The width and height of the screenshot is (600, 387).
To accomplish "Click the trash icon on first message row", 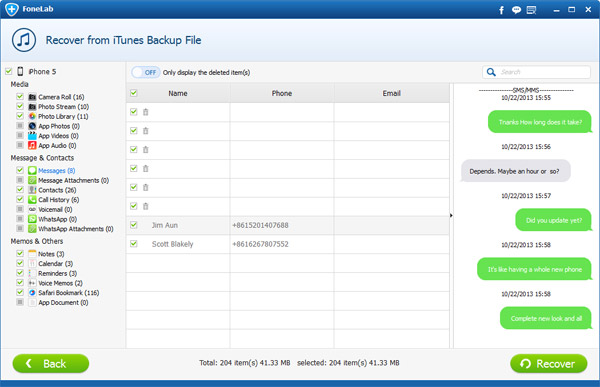I will pyautogui.click(x=145, y=112).
